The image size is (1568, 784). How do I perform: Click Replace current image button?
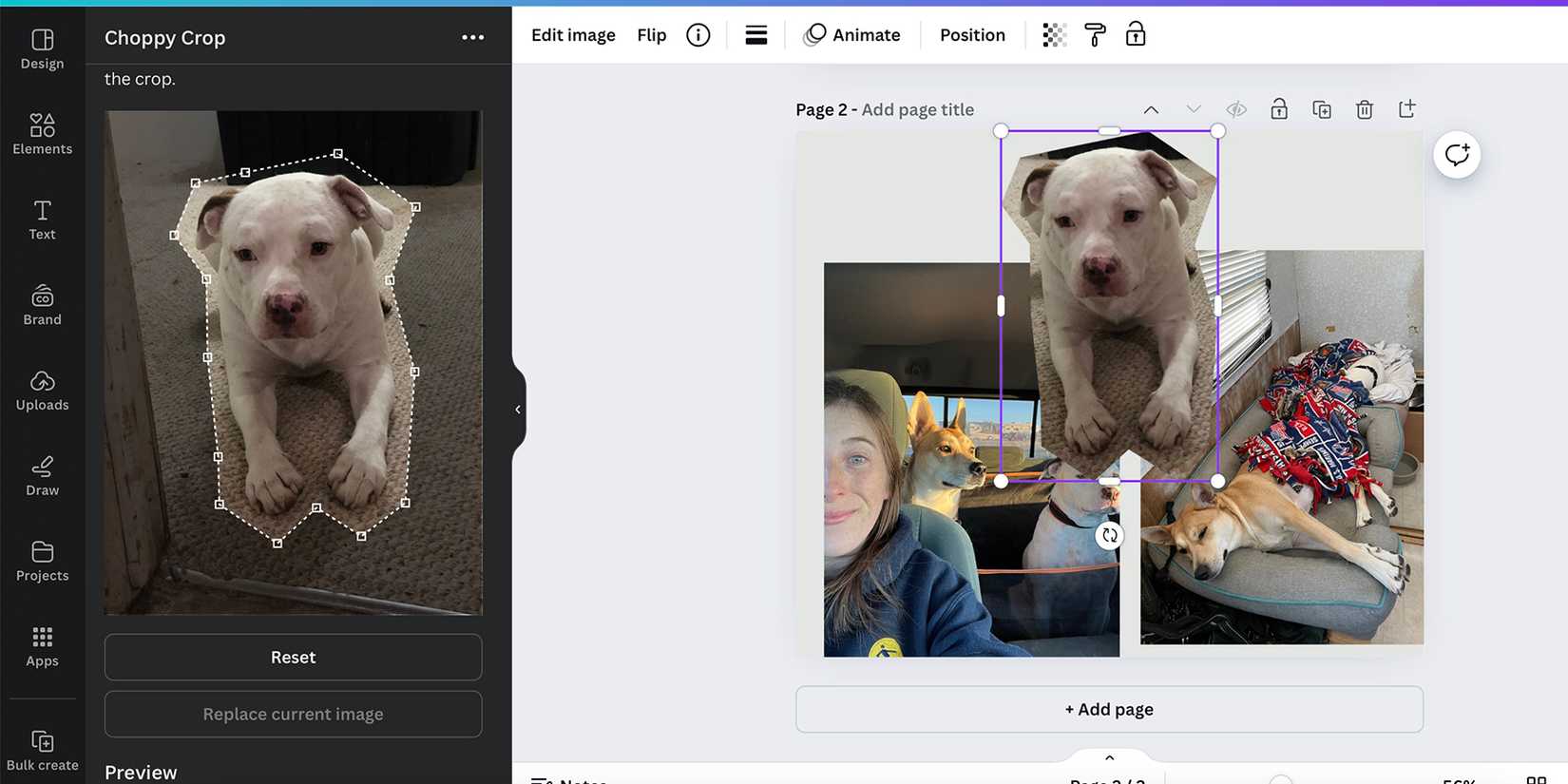(x=293, y=715)
